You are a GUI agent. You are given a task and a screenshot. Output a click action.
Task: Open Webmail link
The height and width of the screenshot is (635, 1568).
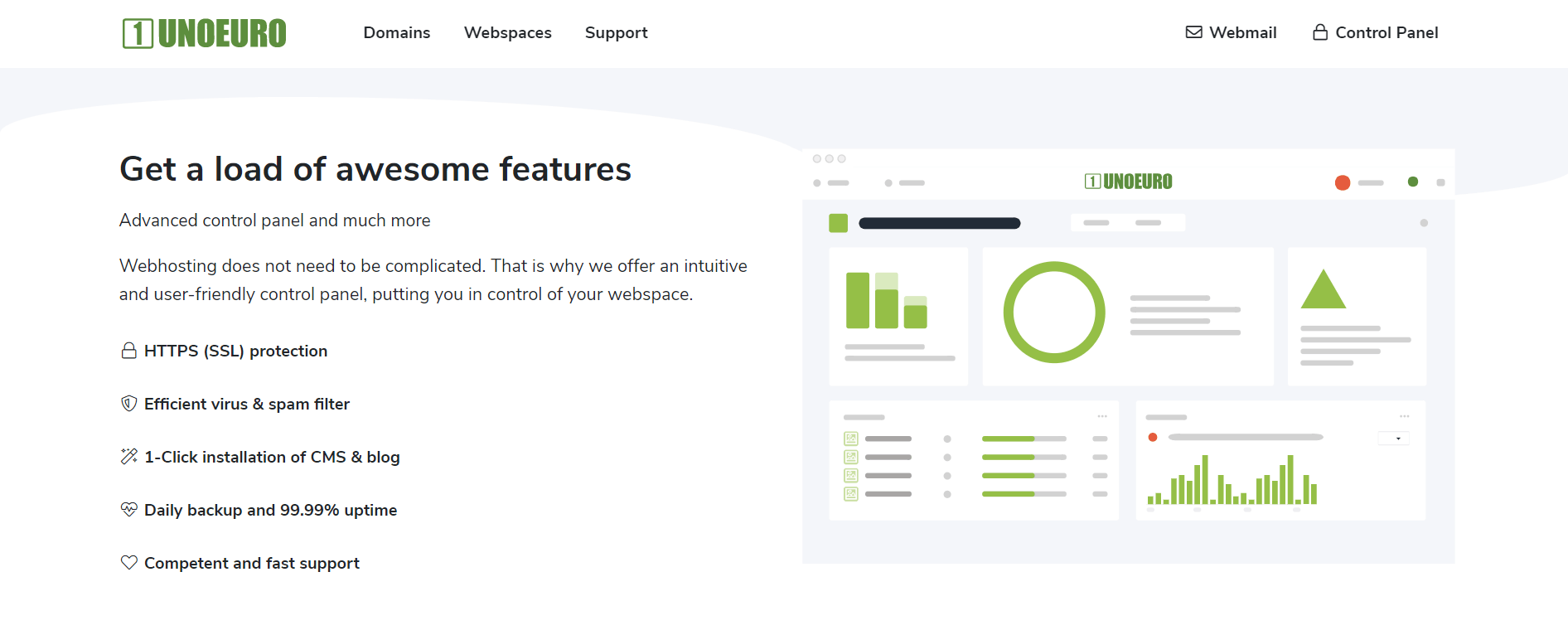[1231, 32]
